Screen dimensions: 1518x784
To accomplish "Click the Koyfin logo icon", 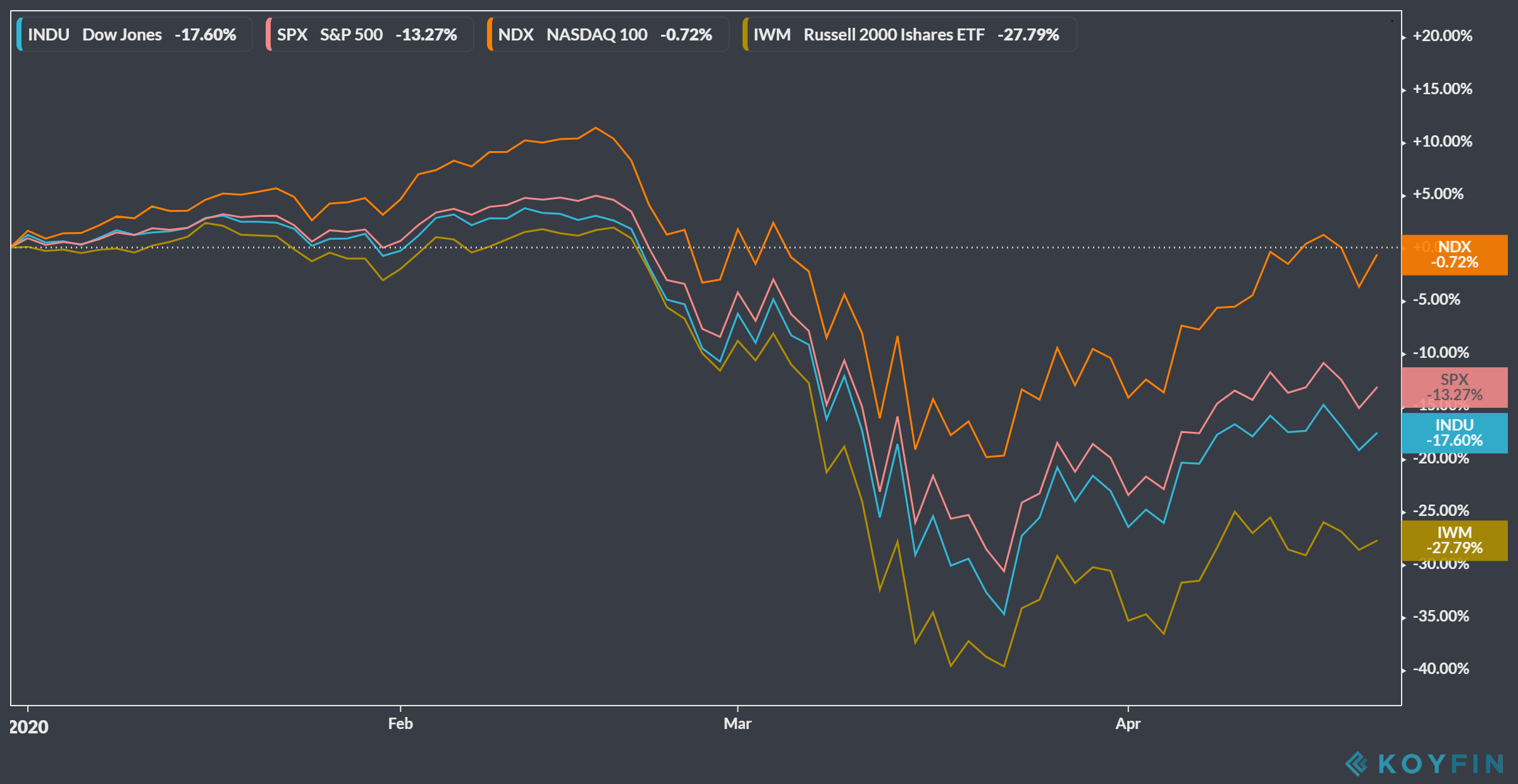I will (1356, 764).
